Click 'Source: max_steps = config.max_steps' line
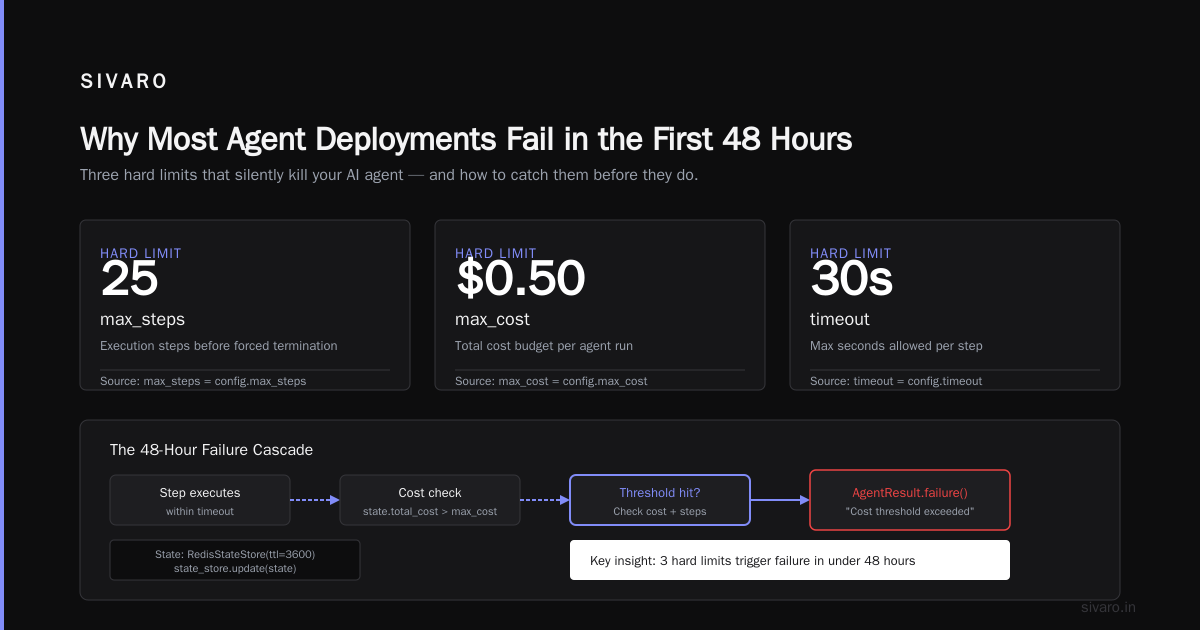The width and height of the screenshot is (1200, 630). (x=203, y=381)
